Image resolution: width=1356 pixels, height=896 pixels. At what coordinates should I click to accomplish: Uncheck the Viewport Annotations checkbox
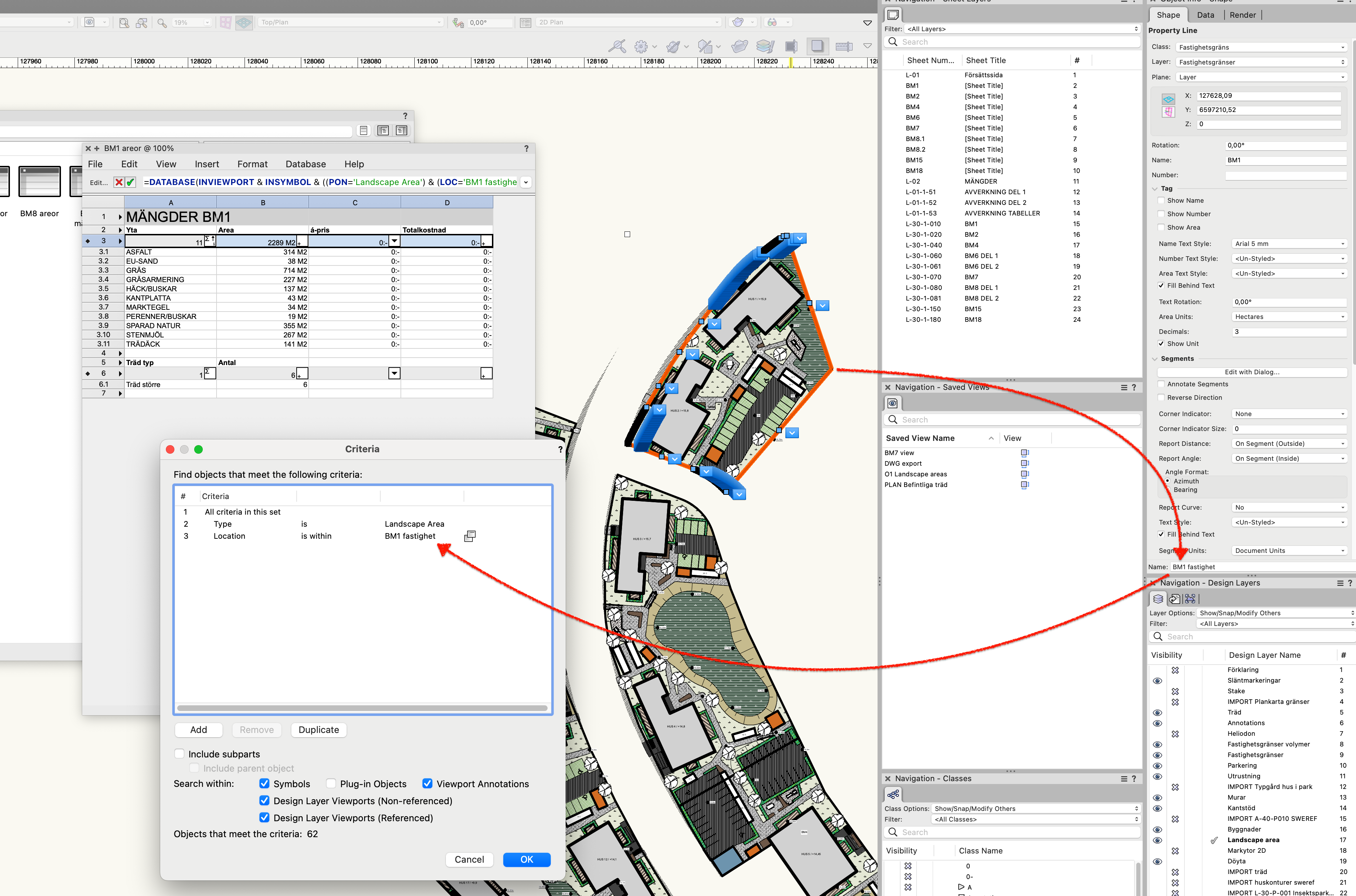click(x=427, y=783)
